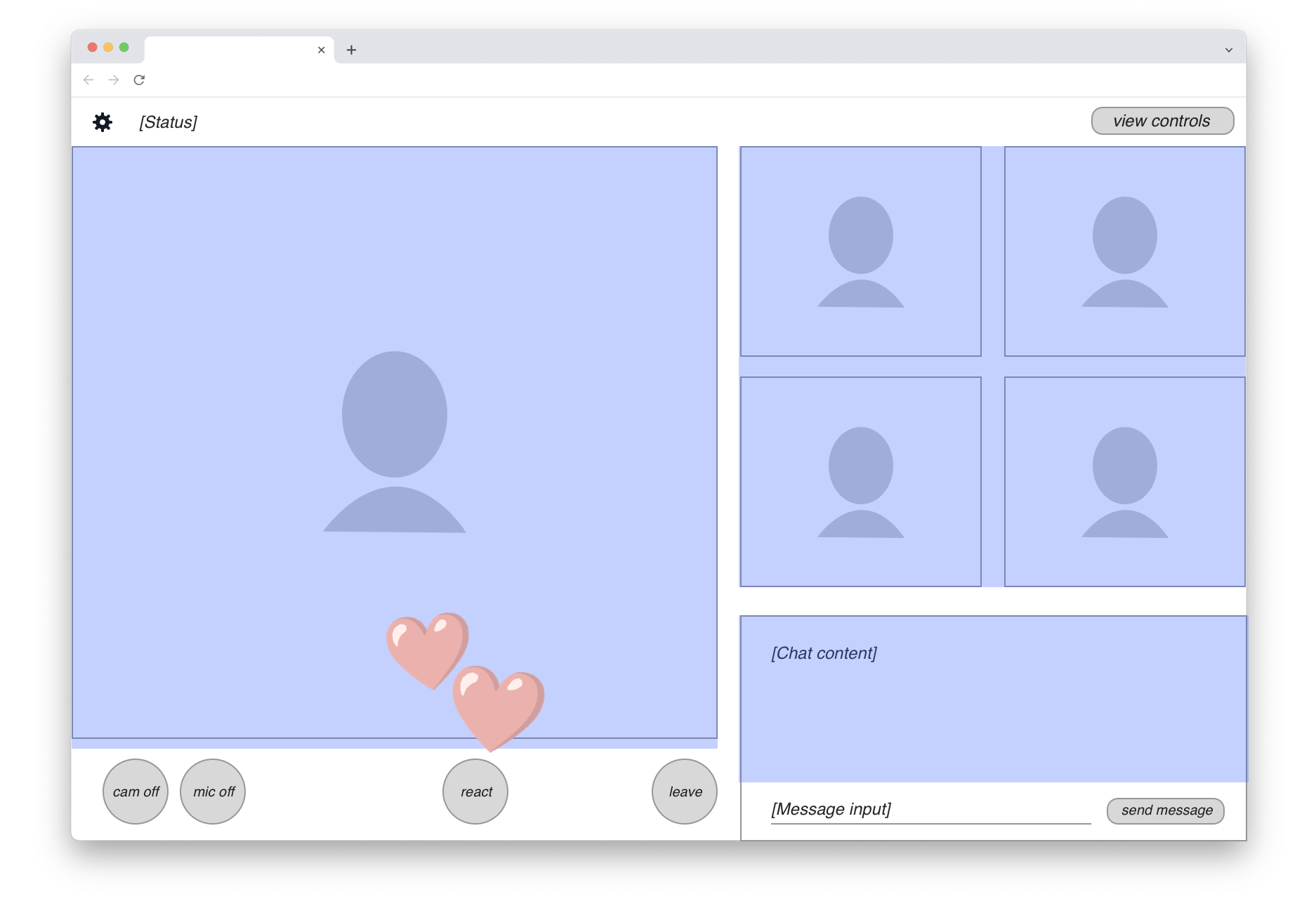Expand the tab list chevron dropdown
The width and height of the screenshot is (1316, 899).
[x=1228, y=50]
